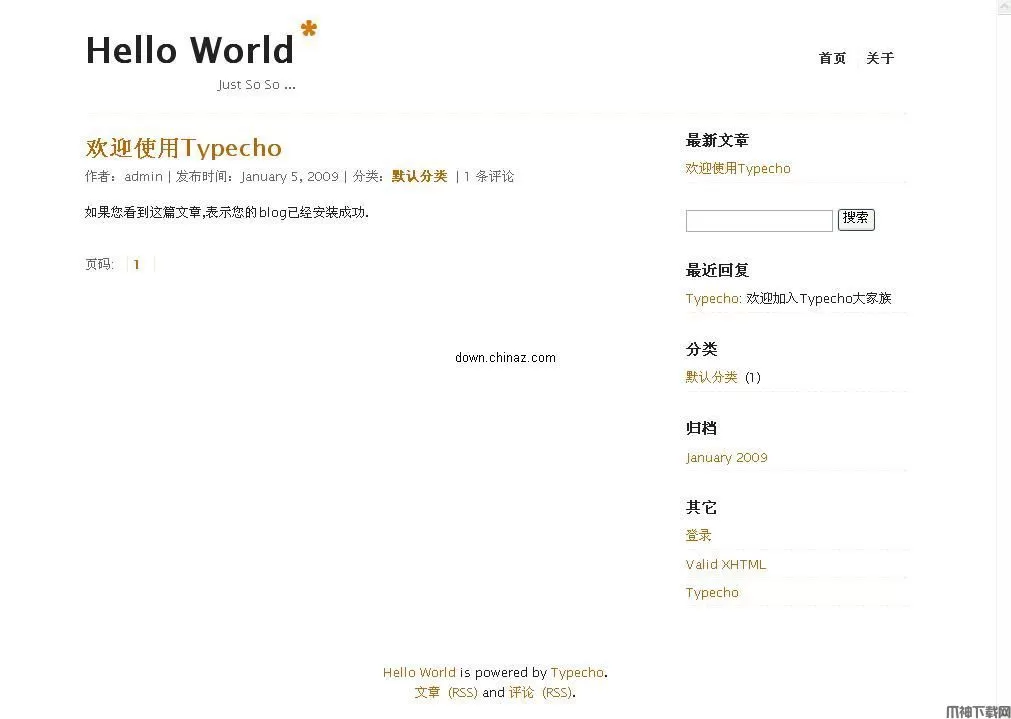Image resolution: width=1011 pixels, height=719 pixels.
Task: Select 默认分类 under the sidebar 分类 section
Action: [711, 377]
